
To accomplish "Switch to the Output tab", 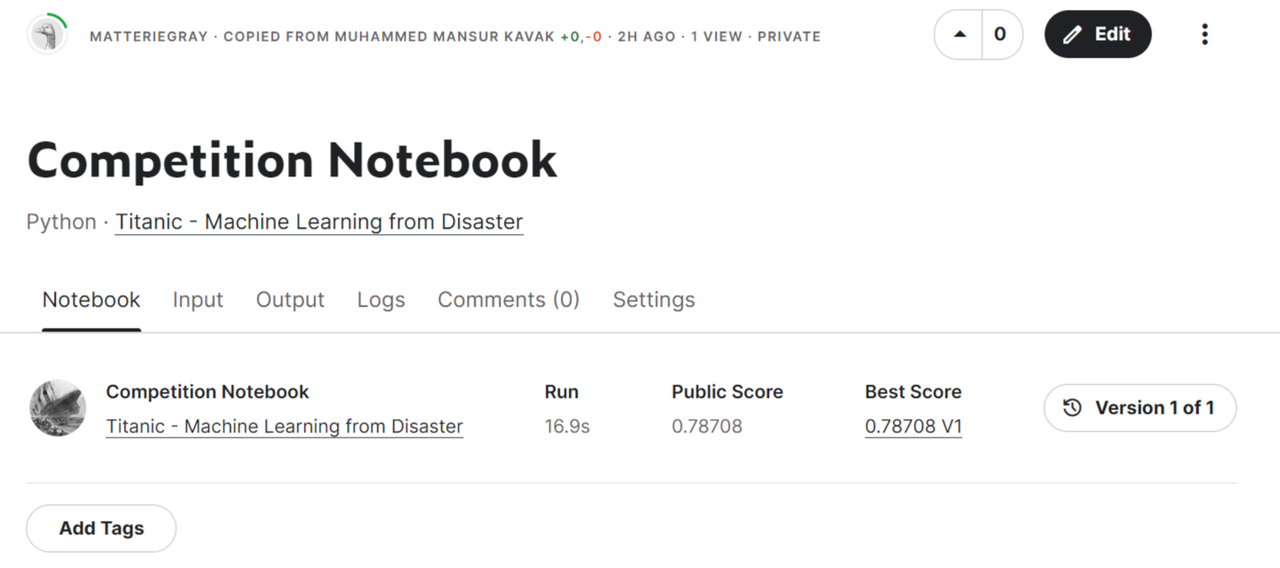I will click(x=290, y=300).
